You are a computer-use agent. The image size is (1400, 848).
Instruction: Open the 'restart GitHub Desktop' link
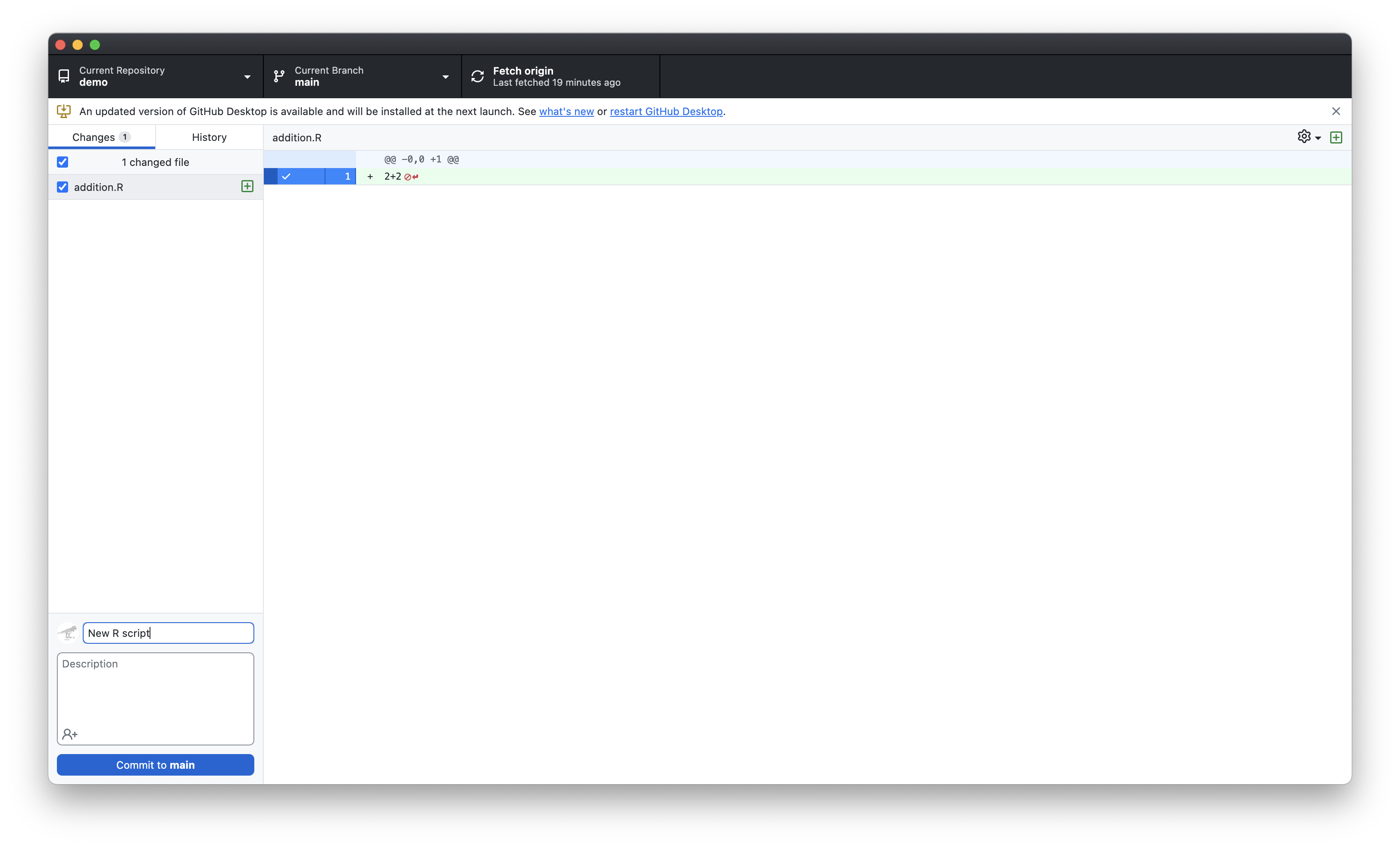(x=666, y=111)
